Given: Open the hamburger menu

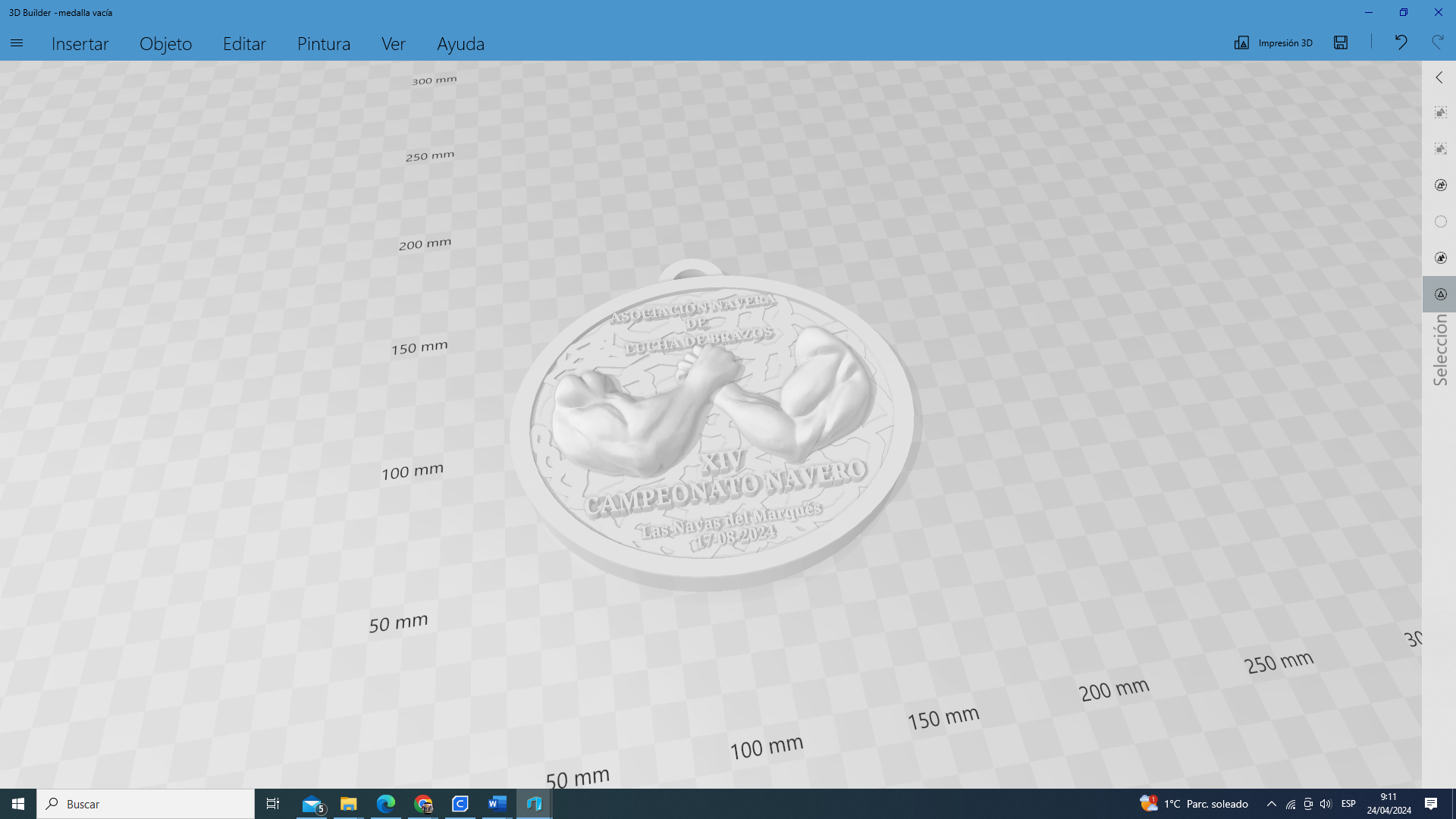Looking at the screenshot, I should click(17, 43).
